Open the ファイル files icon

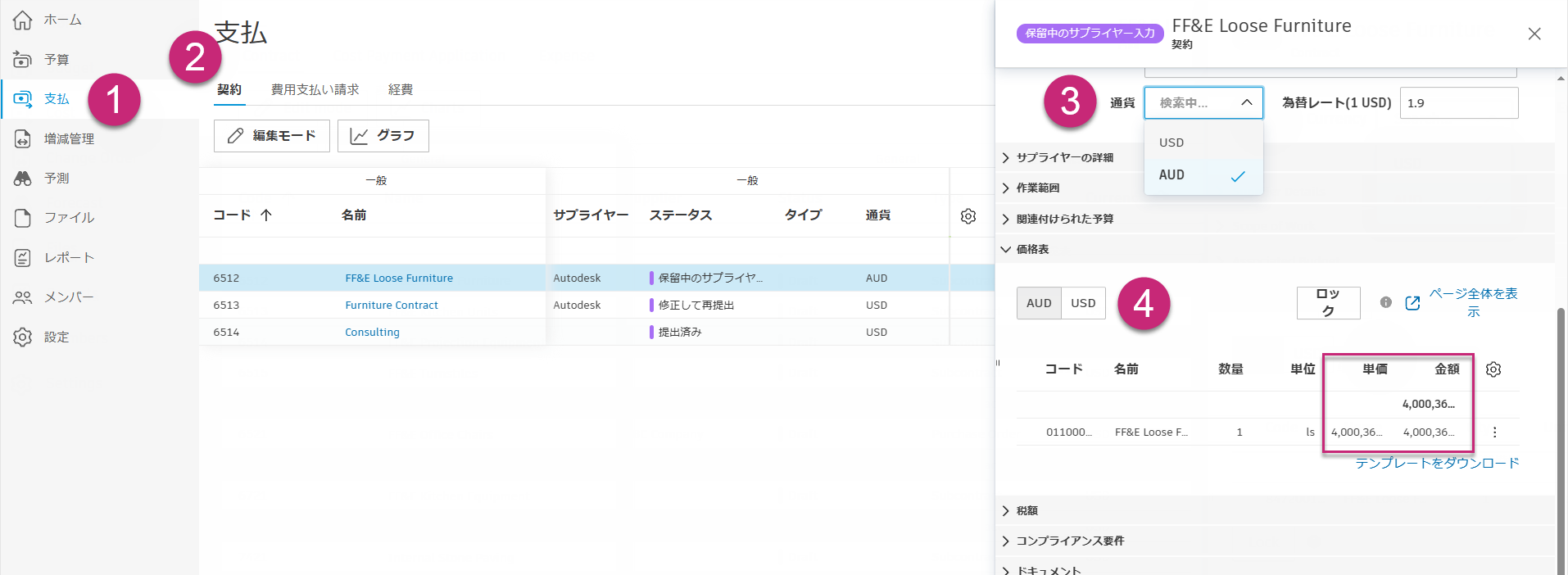click(x=22, y=218)
